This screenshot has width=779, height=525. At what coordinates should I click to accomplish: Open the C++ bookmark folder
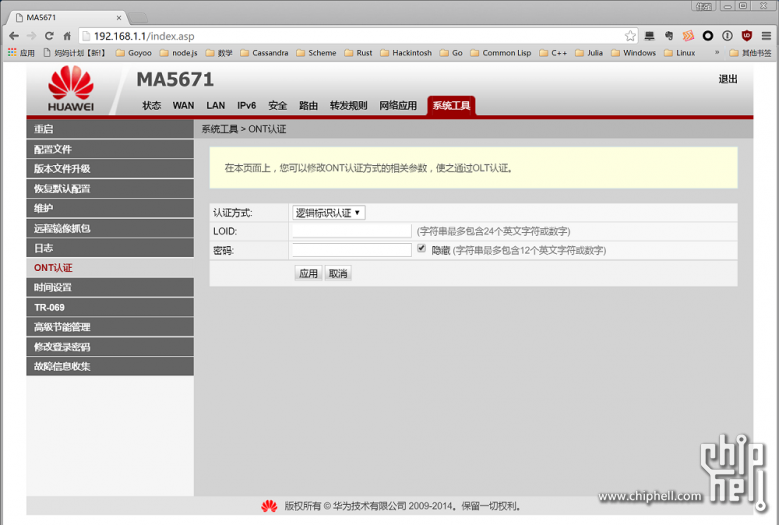(x=553, y=53)
